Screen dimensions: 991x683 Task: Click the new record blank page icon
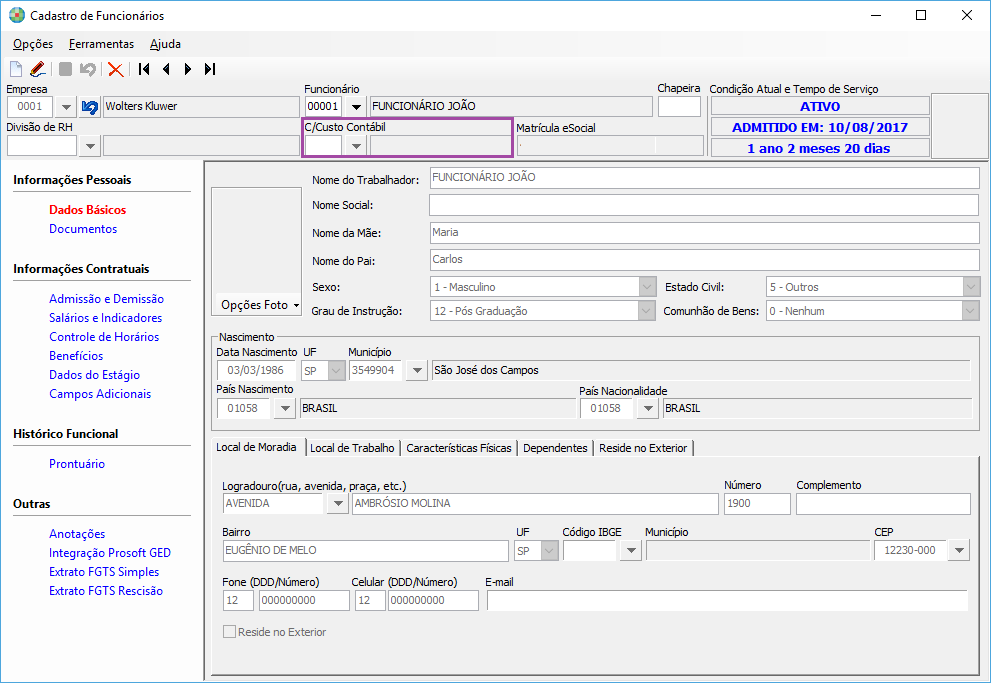16,69
